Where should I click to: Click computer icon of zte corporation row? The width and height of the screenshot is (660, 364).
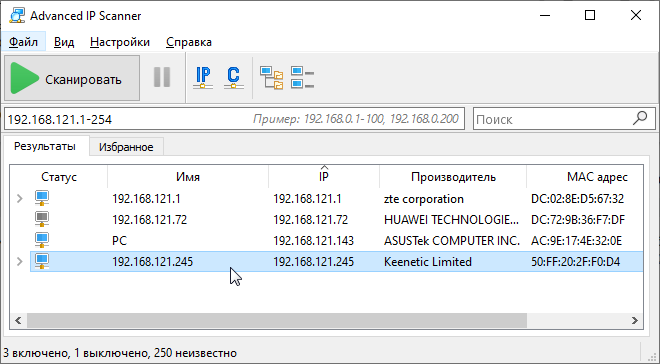click(x=42, y=198)
